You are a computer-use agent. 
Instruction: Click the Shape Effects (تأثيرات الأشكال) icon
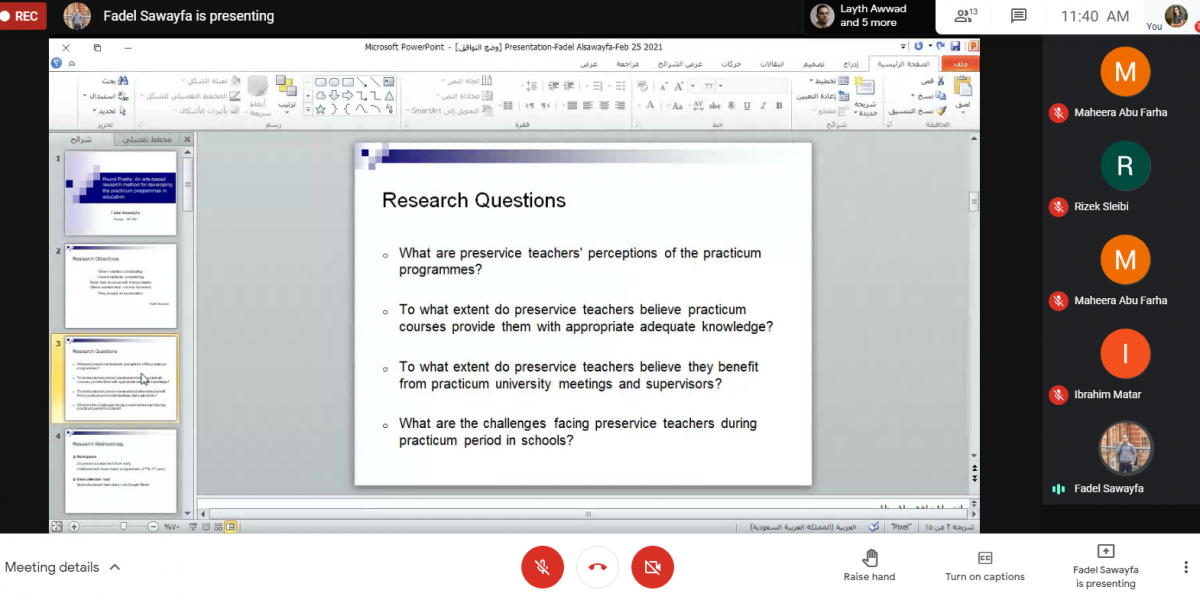click(234, 110)
